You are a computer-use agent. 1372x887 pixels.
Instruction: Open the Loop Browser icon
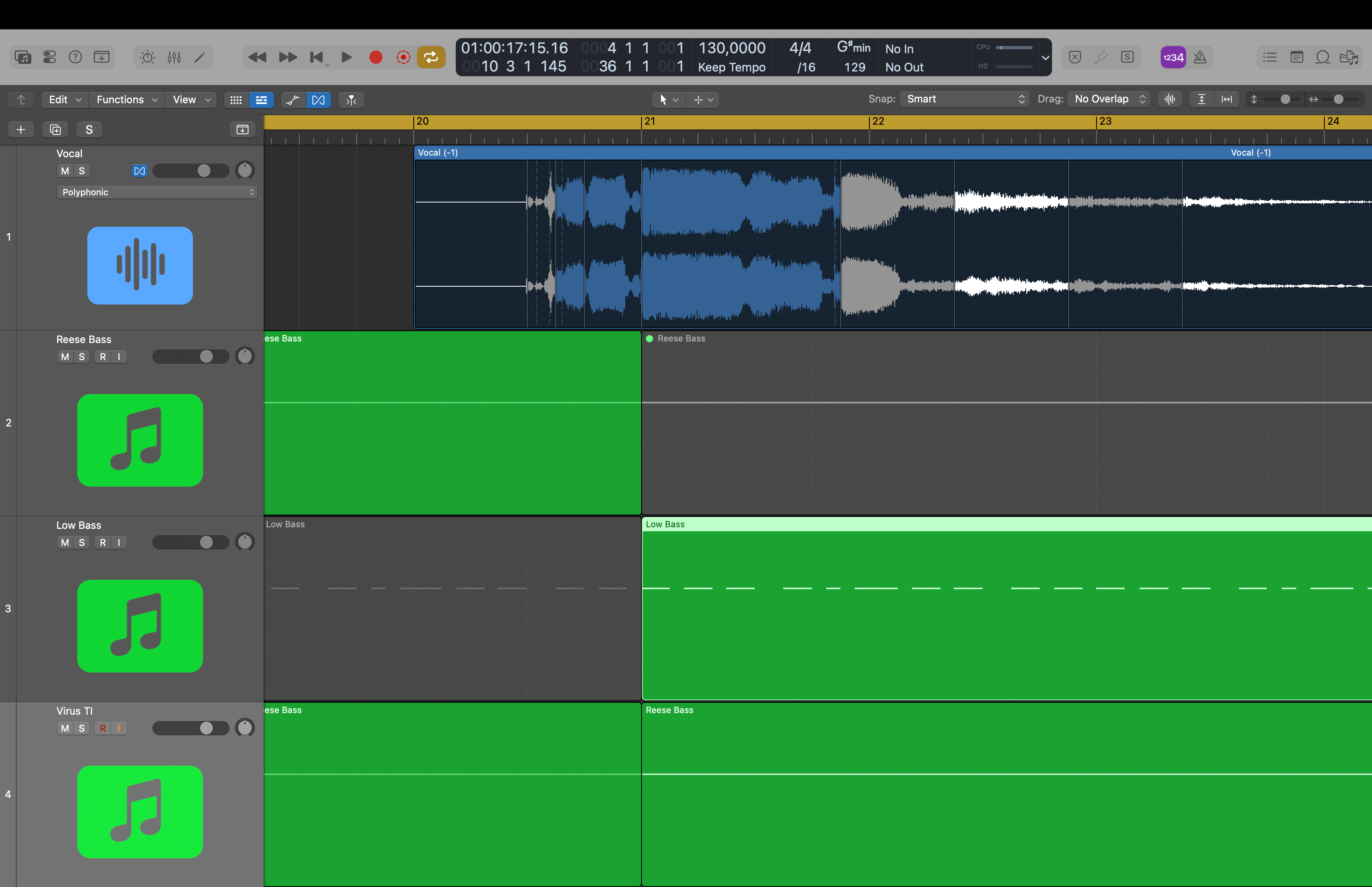pyautogui.click(x=1322, y=57)
